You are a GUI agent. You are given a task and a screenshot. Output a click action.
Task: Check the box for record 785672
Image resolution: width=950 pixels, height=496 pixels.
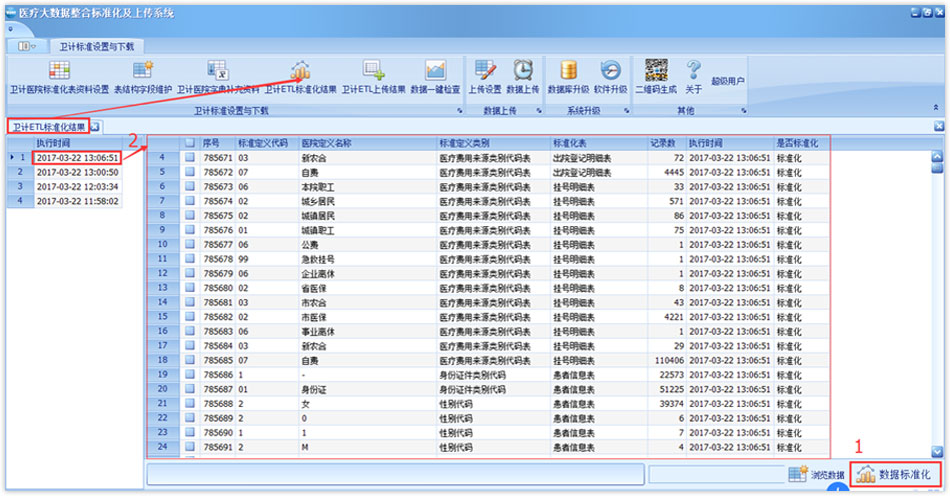pyautogui.click(x=190, y=172)
